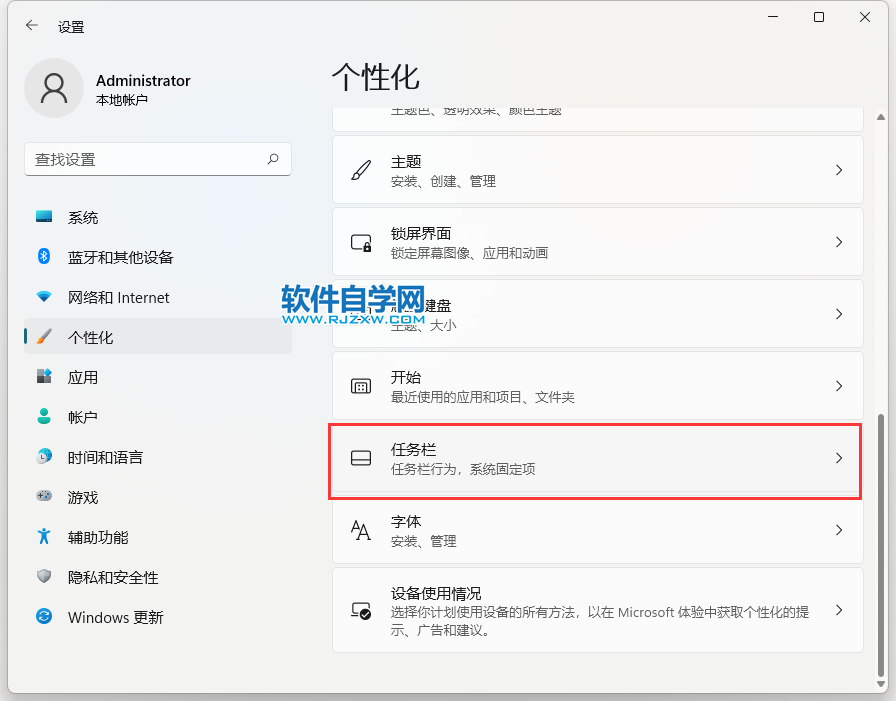Image resolution: width=896 pixels, height=701 pixels.
Task: Click the 应用 apps icon
Action: click(44, 376)
